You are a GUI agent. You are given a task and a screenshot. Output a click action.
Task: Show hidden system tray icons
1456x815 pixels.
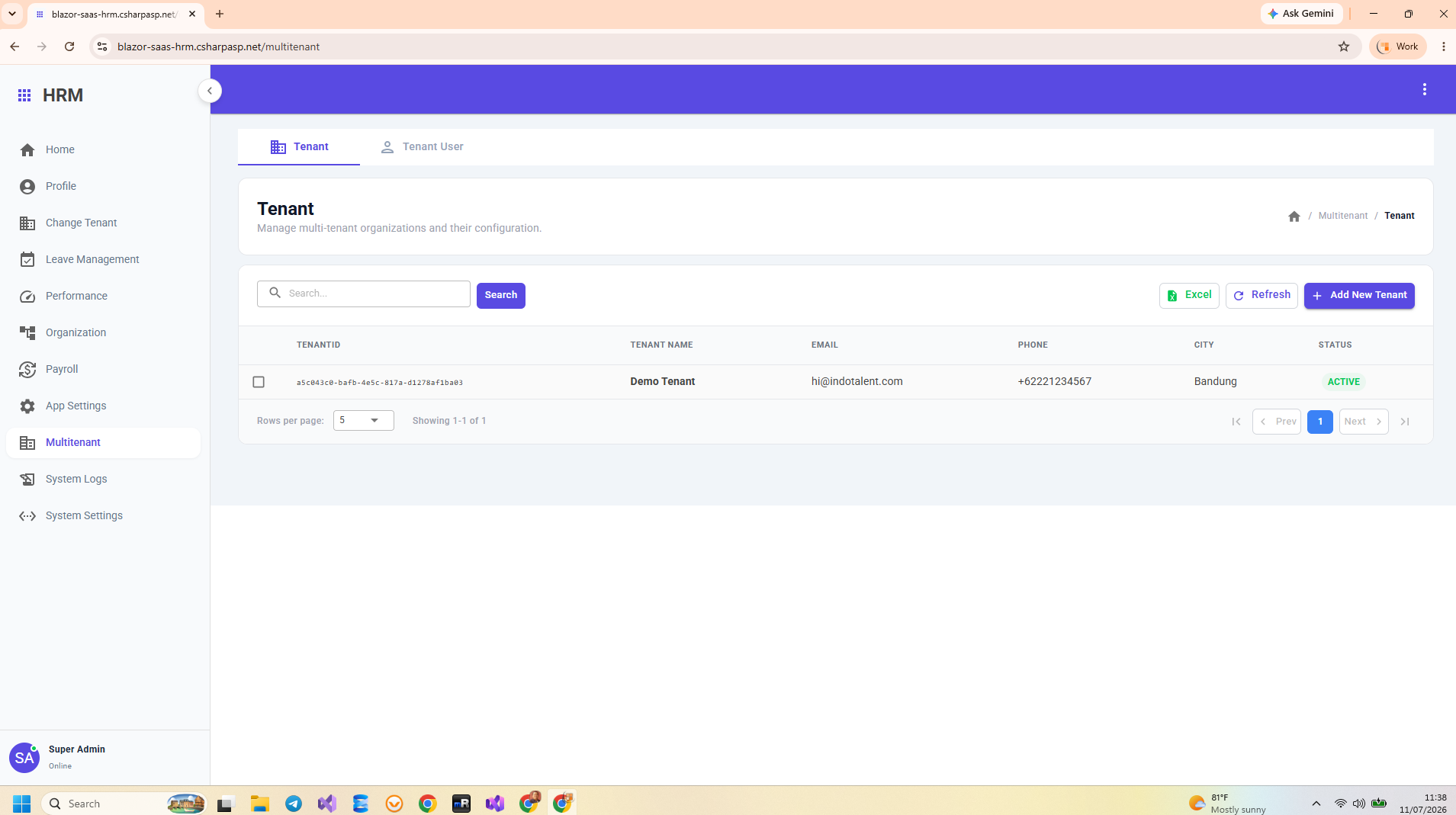1316,804
